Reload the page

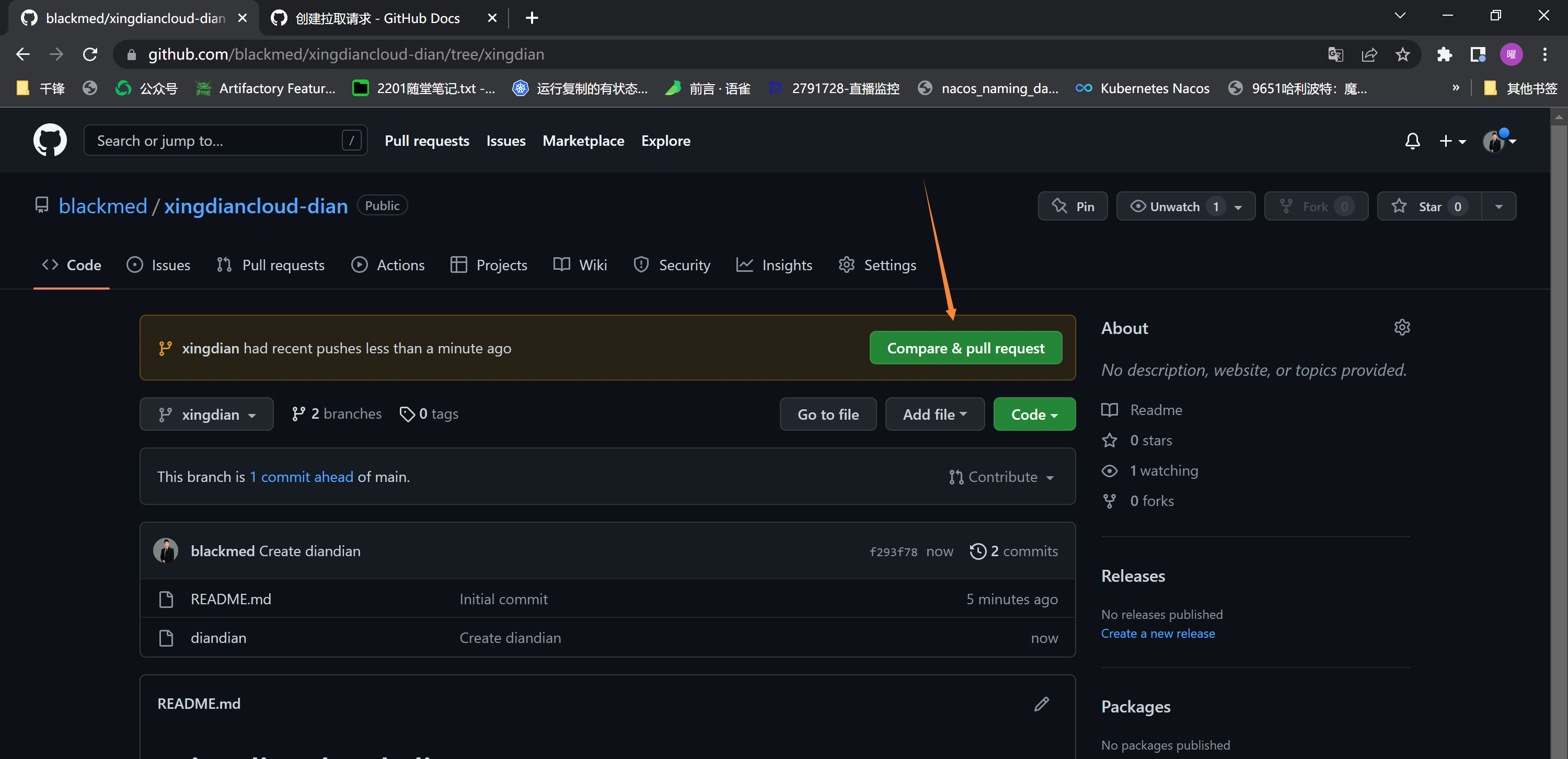pos(90,54)
